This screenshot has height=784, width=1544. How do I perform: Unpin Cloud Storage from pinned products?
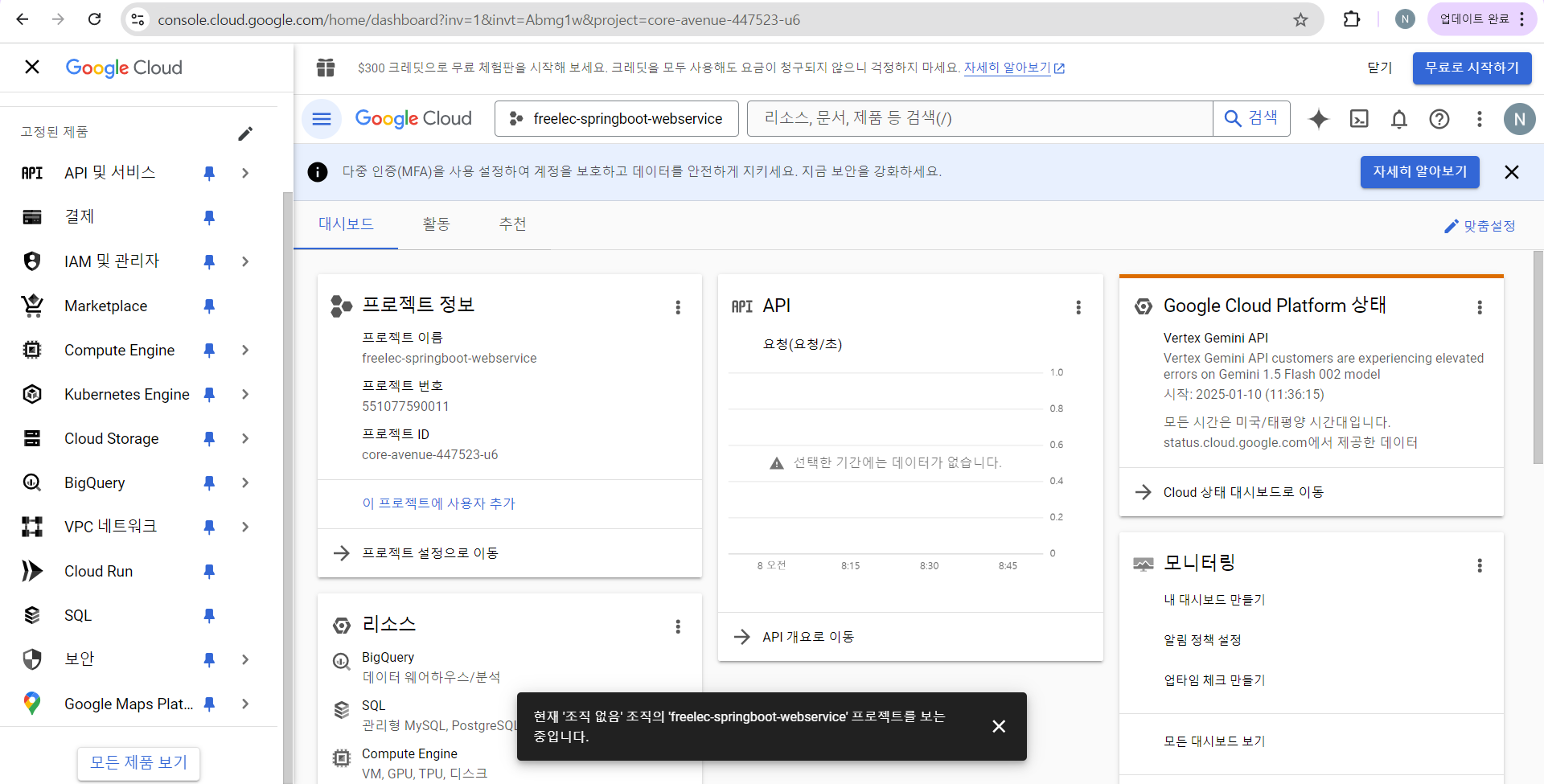(209, 438)
